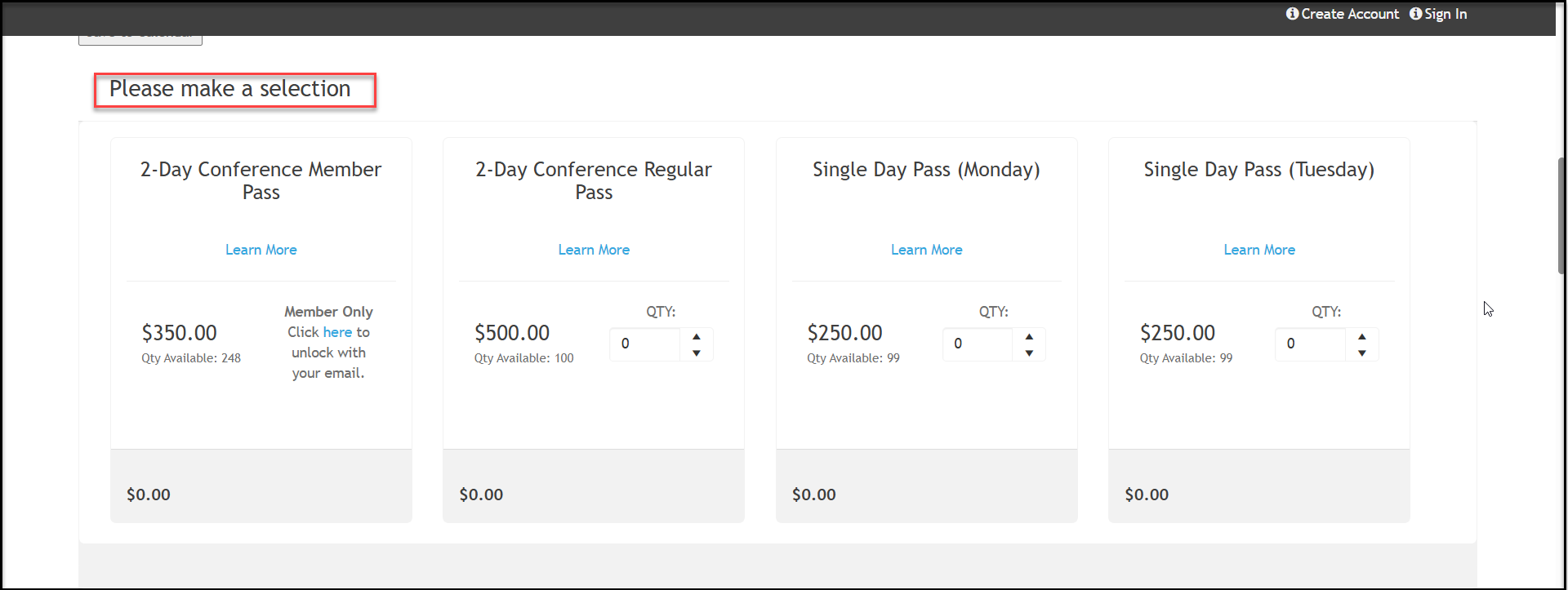Viewport: 1568px width, 590px height.
Task: Open the Sign In link
Action: pos(1445,14)
